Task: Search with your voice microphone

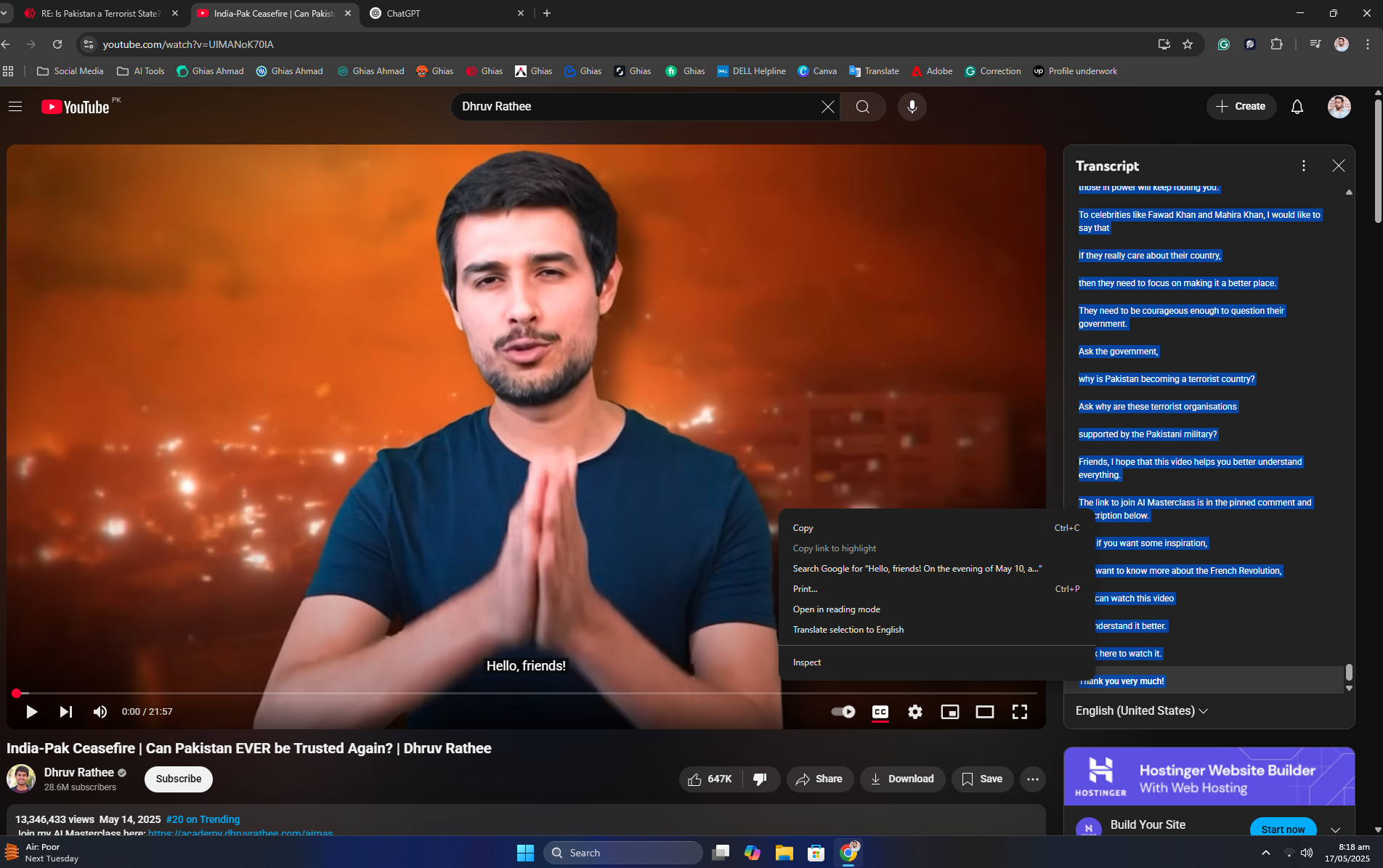Action: 912,107
